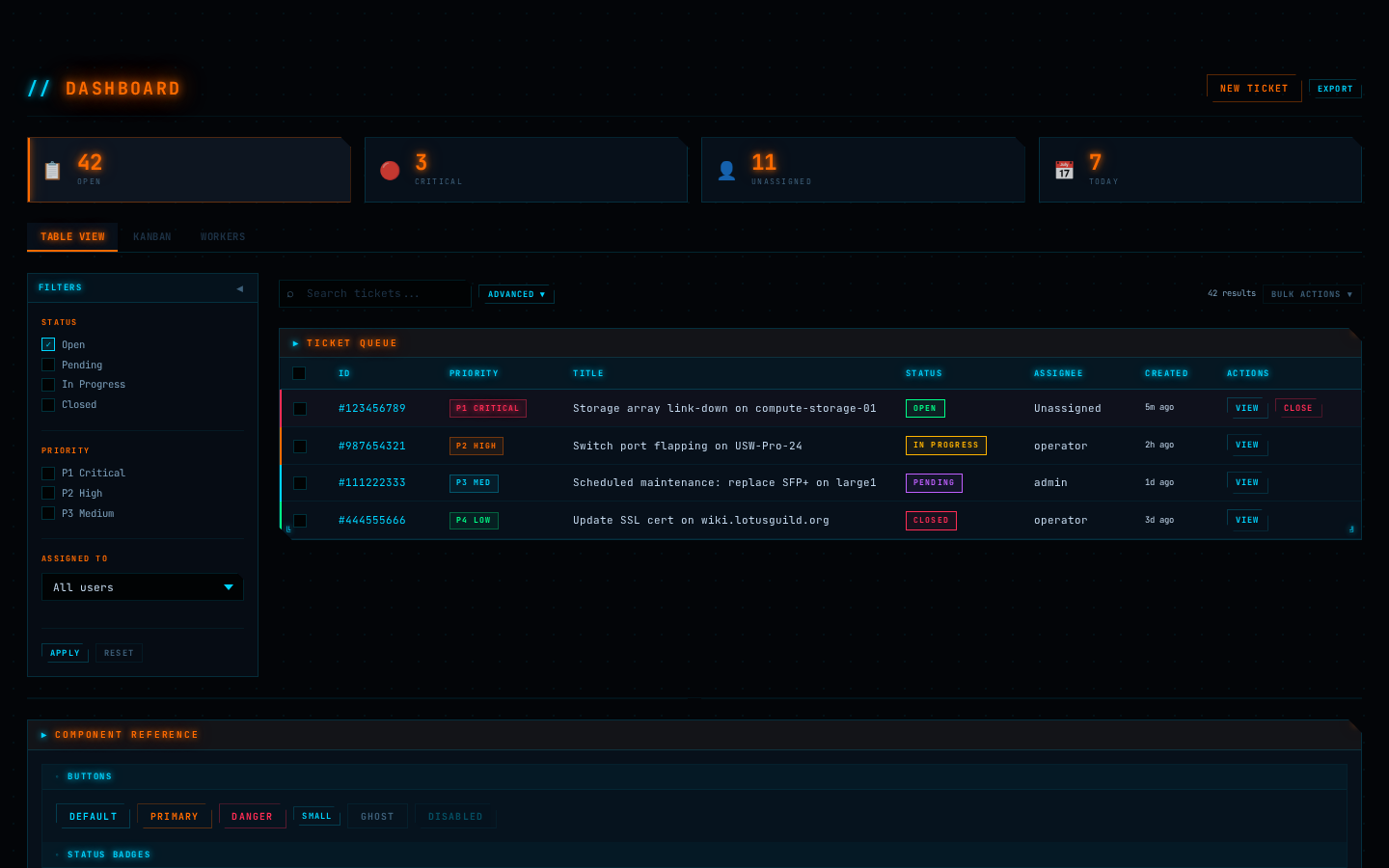Click the user icon on Unassigned card
Viewport: 1389px width, 868px height.
coord(726,171)
